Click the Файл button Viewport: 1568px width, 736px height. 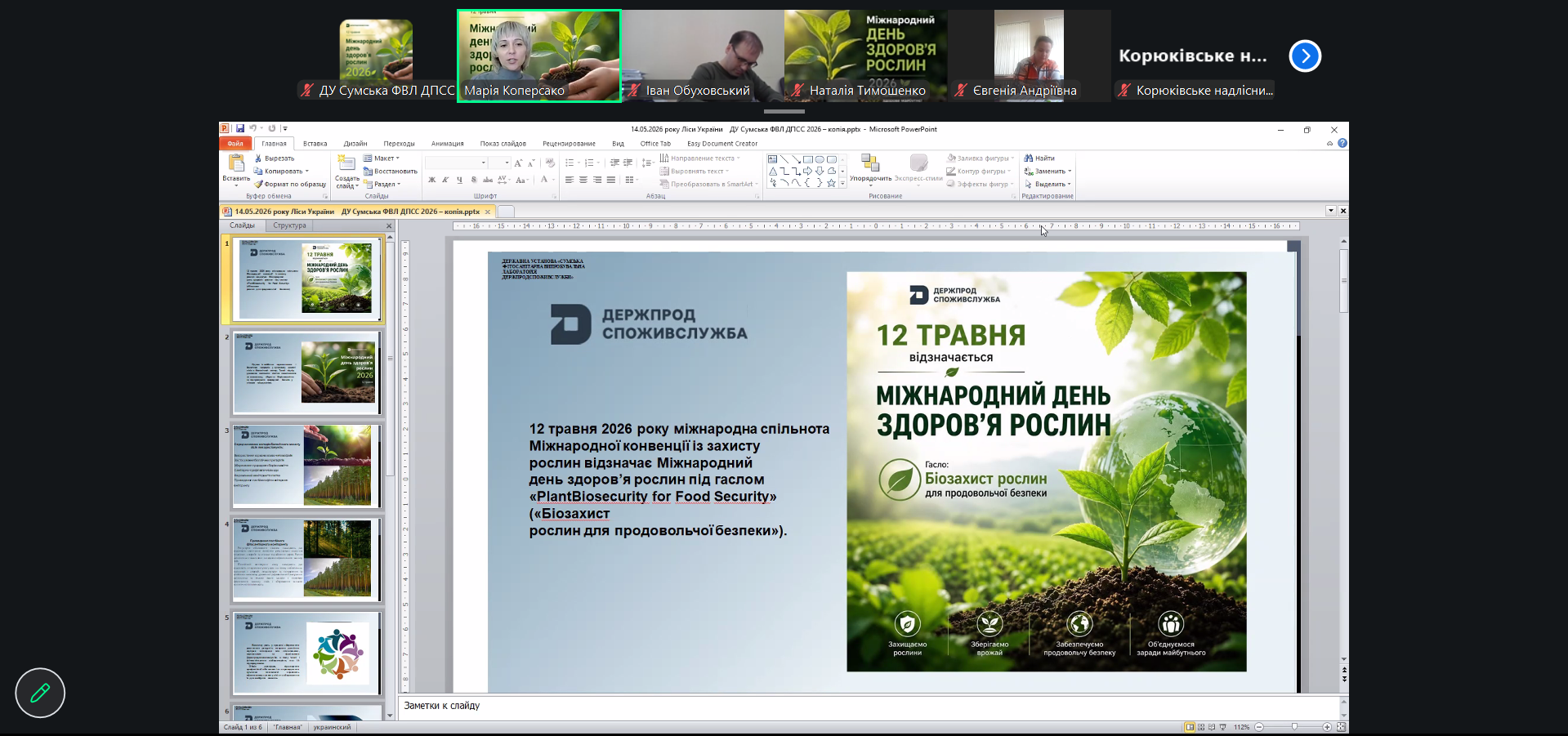pos(235,144)
